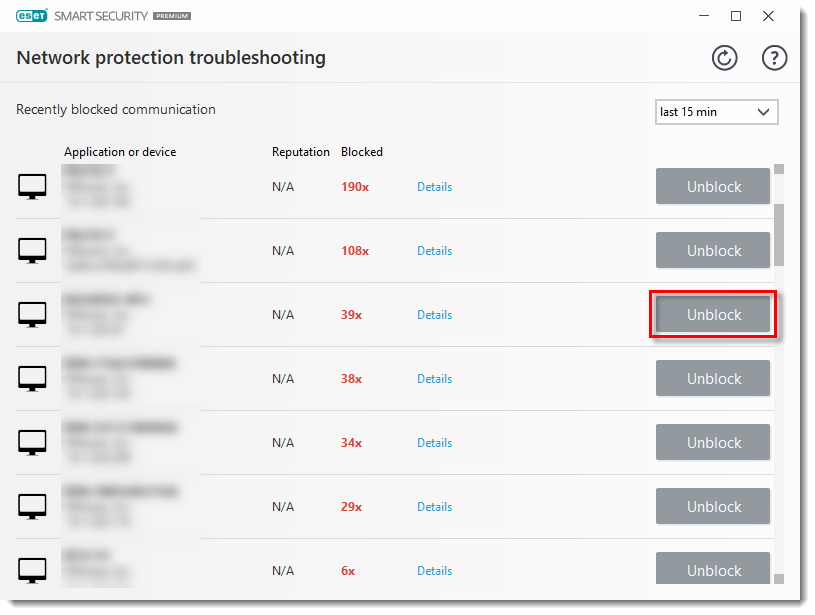
Task: Select the device icon in the 39x row
Action: [32, 315]
